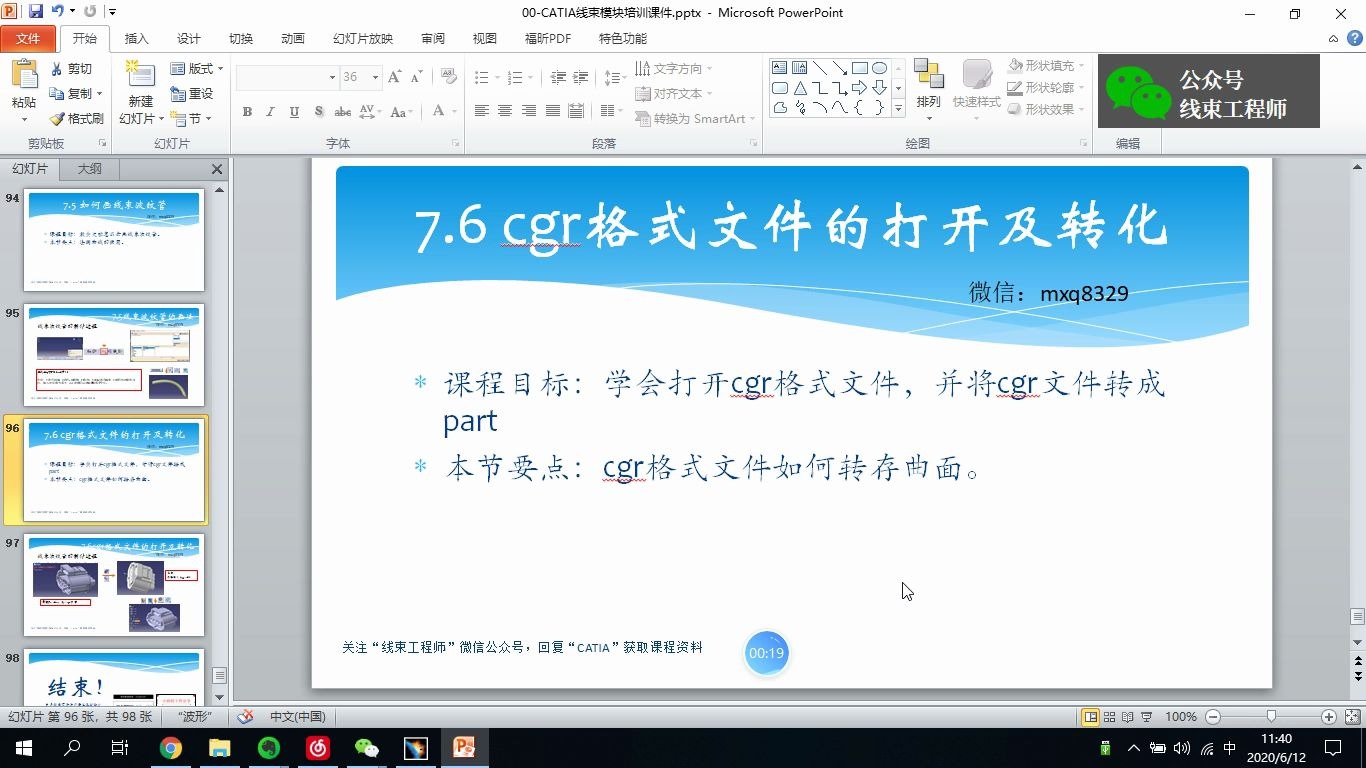The height and width of the screenshot is (768, 1366).
Task: Decrease font size with the small A icon
Action: 417,77
